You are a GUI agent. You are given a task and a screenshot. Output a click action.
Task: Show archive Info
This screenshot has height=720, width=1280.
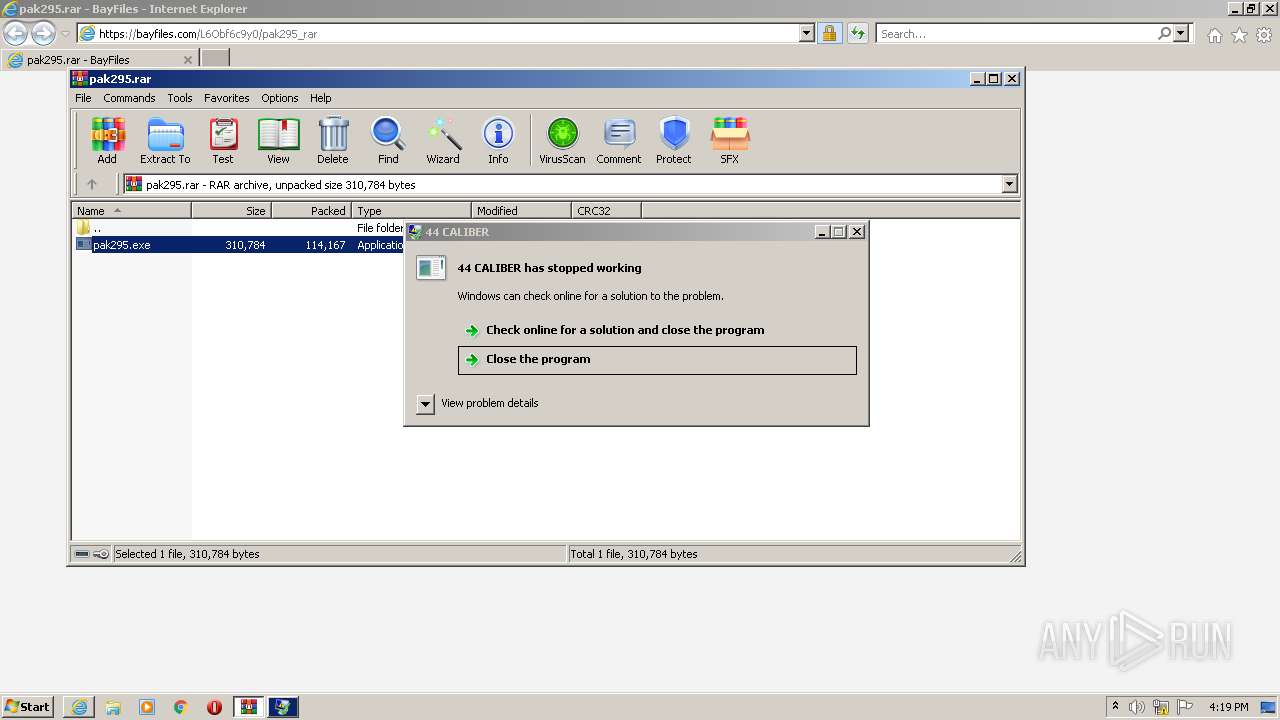(x=498, y=140)
